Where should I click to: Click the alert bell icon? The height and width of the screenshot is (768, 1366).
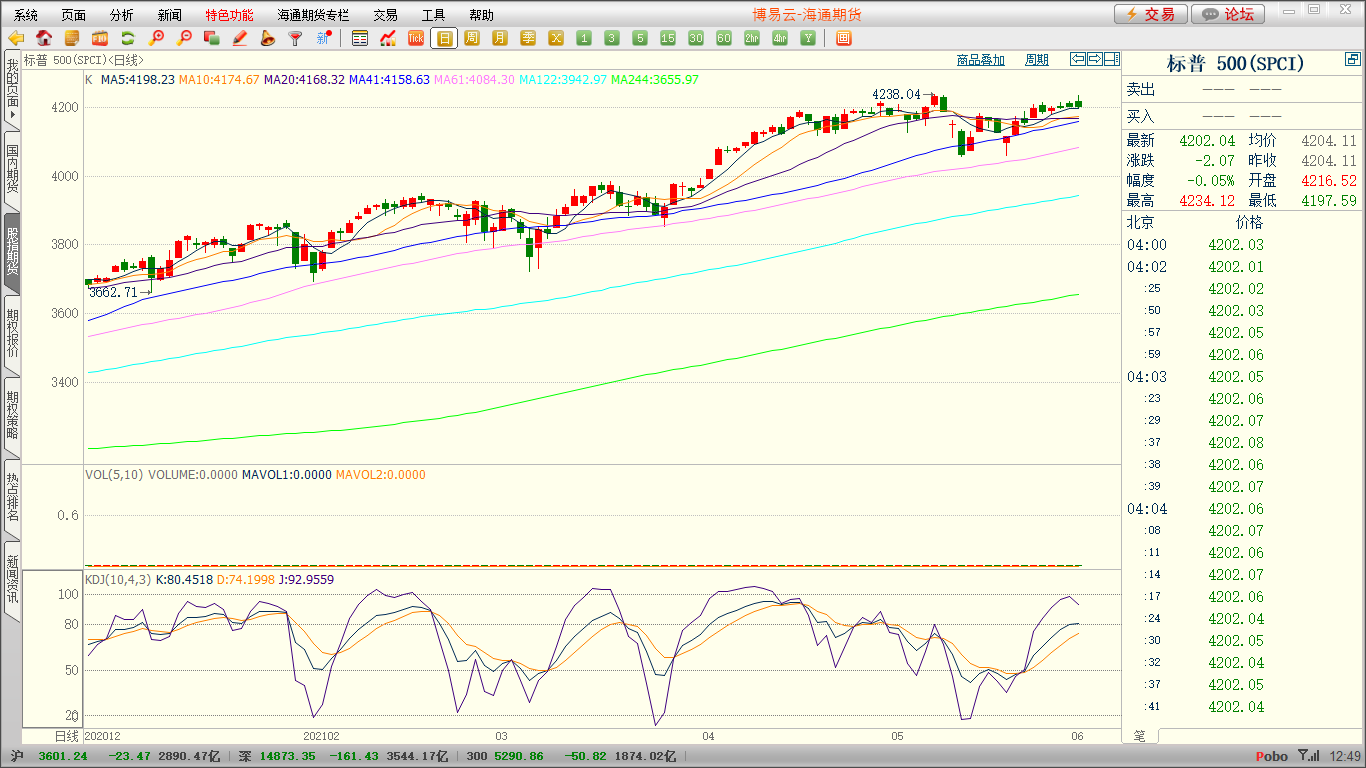pyautogui.click(x=267, y=38)
